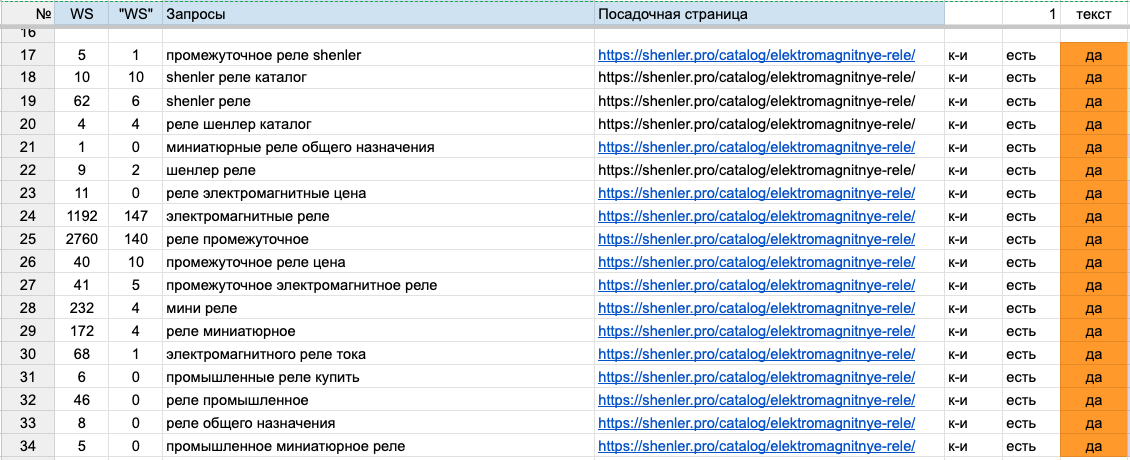Click plain URL cell in row 18
Screen dimensions: 1130x460
770,78
